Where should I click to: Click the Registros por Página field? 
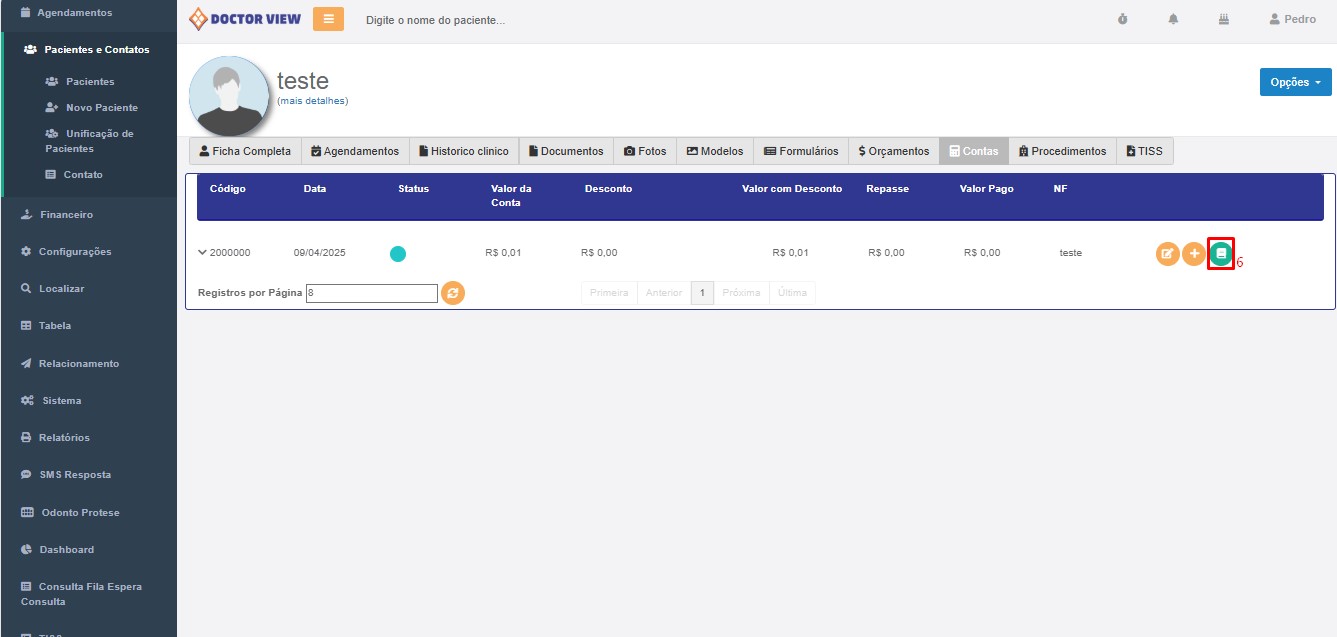point(371,293)
